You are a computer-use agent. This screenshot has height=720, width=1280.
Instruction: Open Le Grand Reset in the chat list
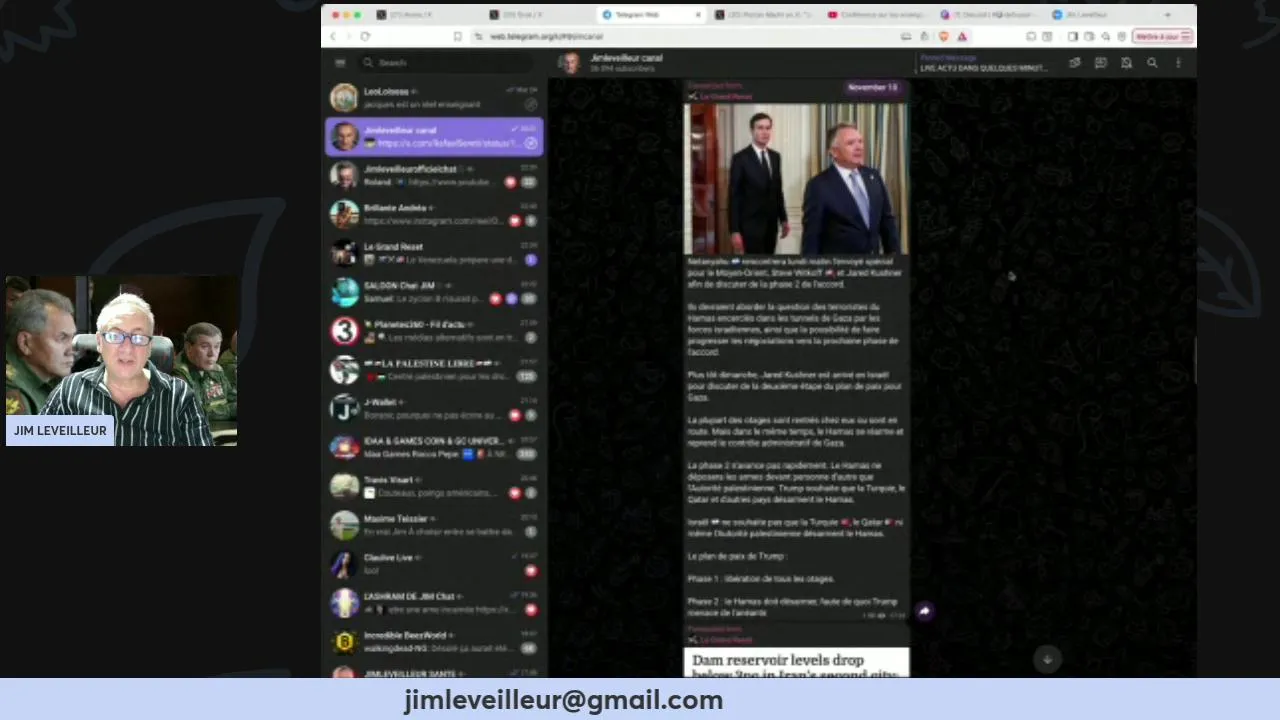[434, 253]
